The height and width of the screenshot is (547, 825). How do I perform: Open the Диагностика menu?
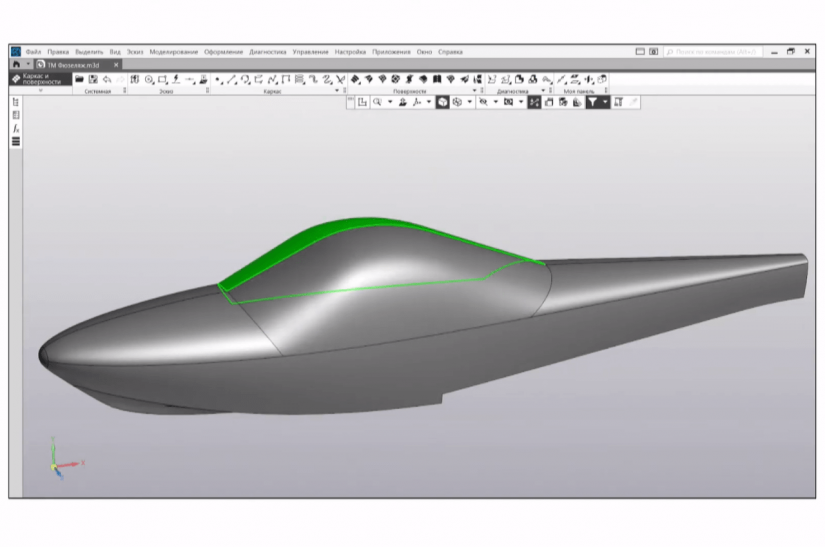(268, 52)
